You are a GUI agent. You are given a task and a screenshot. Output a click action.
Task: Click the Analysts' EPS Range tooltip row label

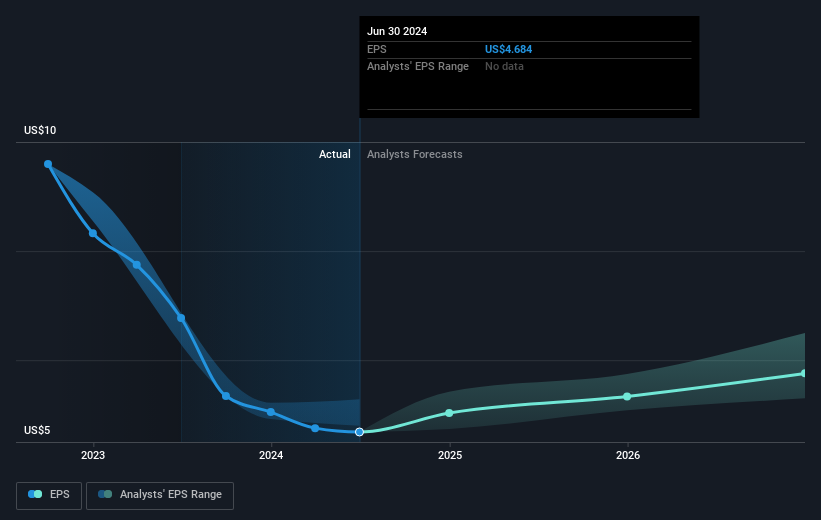[x=418, y=67]
